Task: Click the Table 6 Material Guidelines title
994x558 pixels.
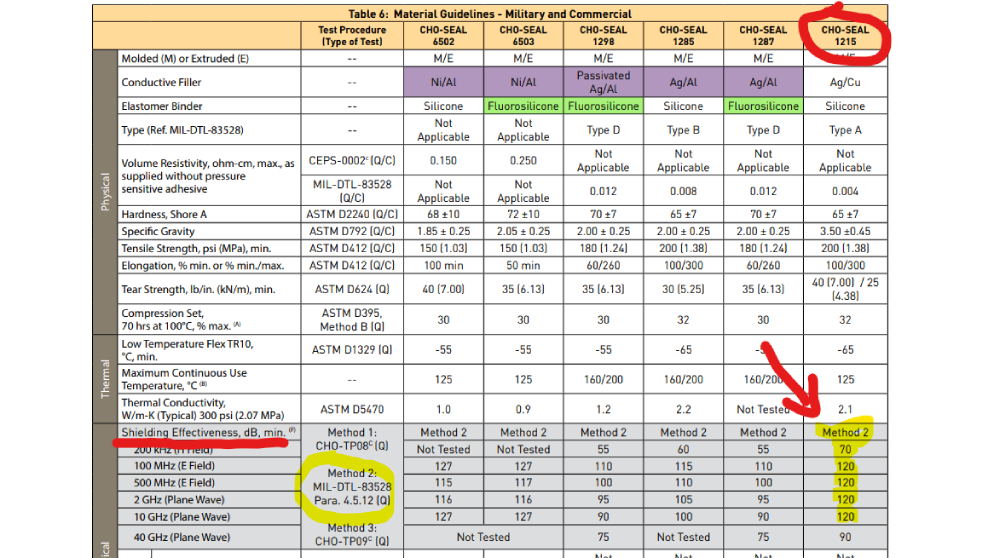Action: (x=489, y=14)
